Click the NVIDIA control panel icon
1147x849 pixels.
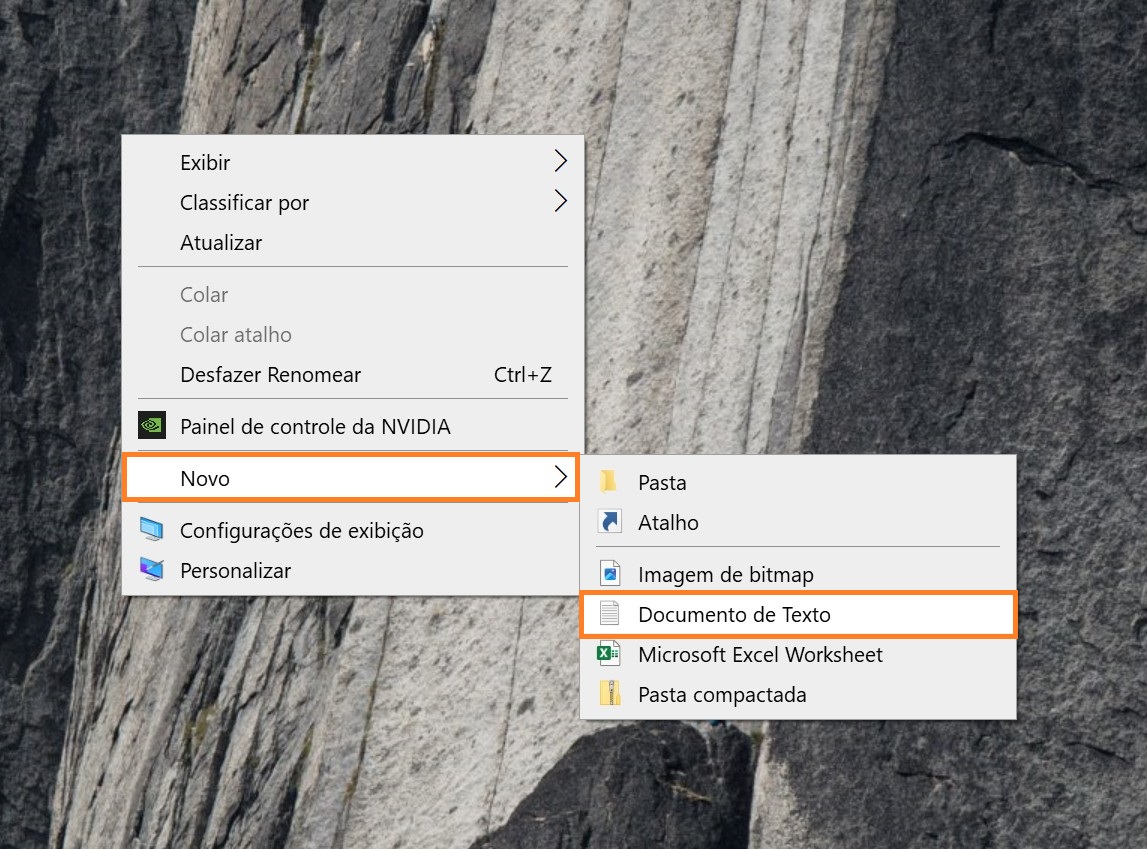pyautogui.click(x=151, y=427)
